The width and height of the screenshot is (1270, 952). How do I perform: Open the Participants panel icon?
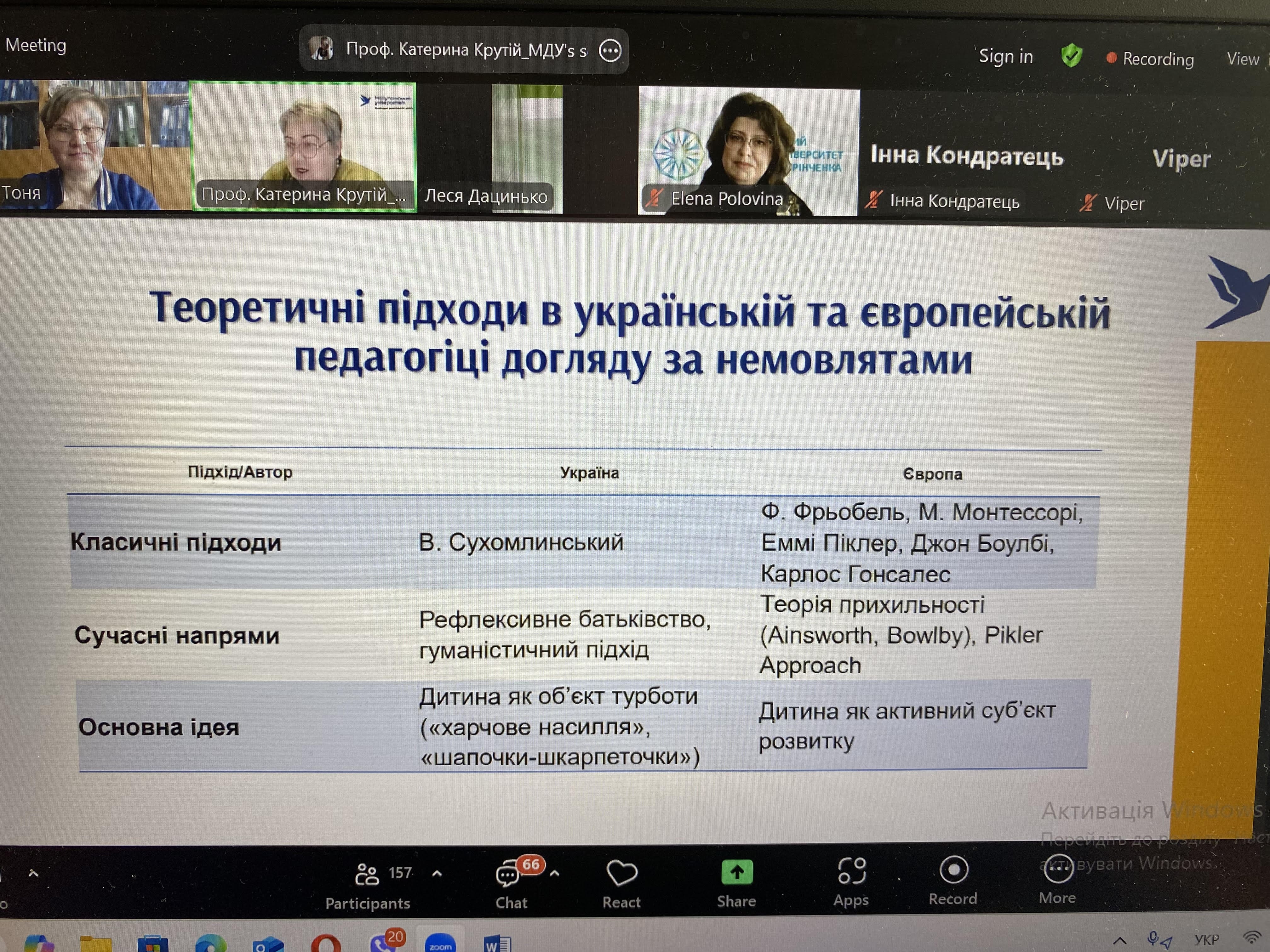[x=367, y=875]
